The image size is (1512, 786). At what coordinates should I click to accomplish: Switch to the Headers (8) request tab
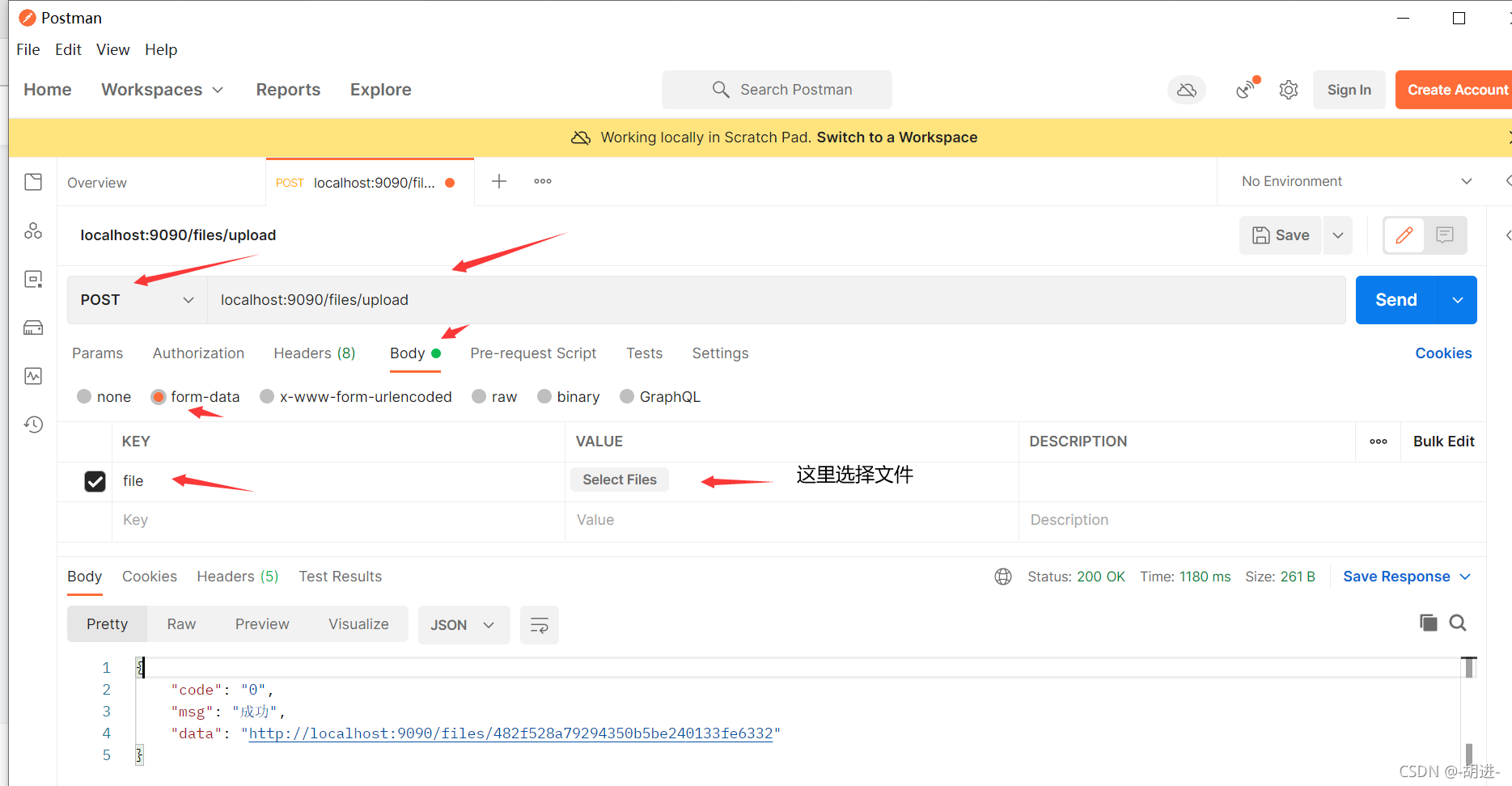tap(315, 353)
